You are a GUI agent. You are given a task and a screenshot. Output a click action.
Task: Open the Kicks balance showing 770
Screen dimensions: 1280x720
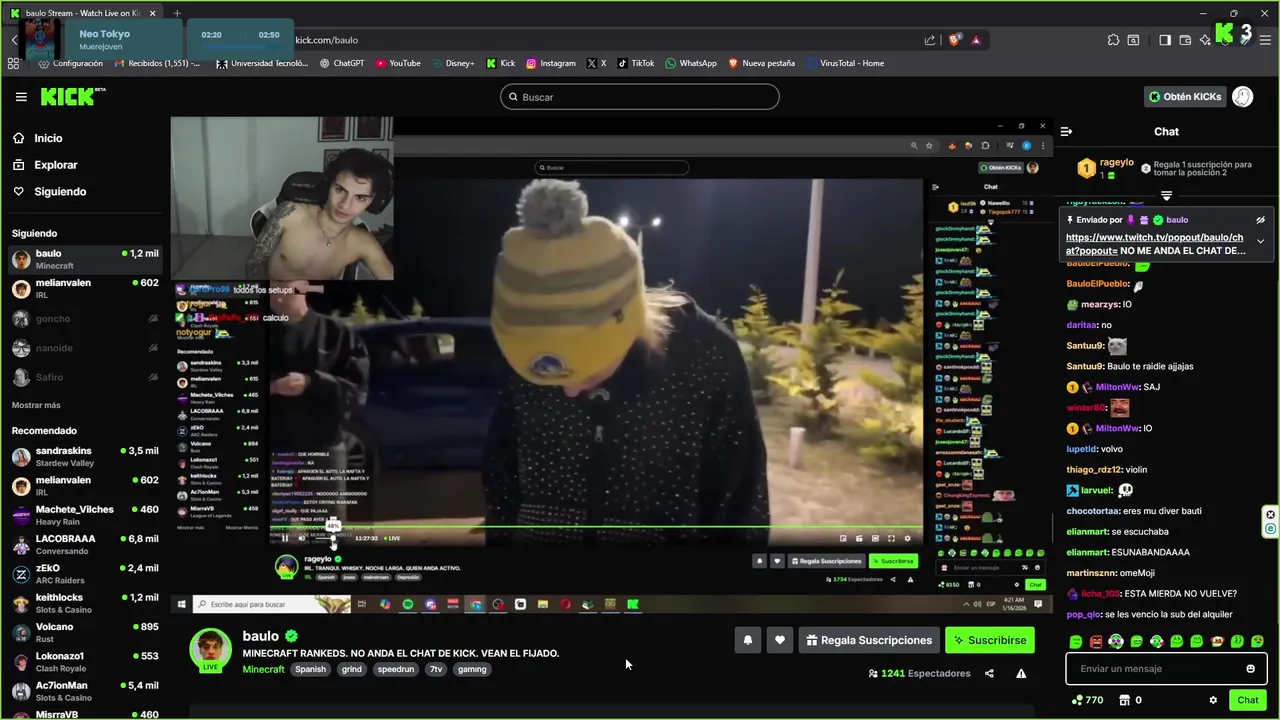pos(1087,700)
